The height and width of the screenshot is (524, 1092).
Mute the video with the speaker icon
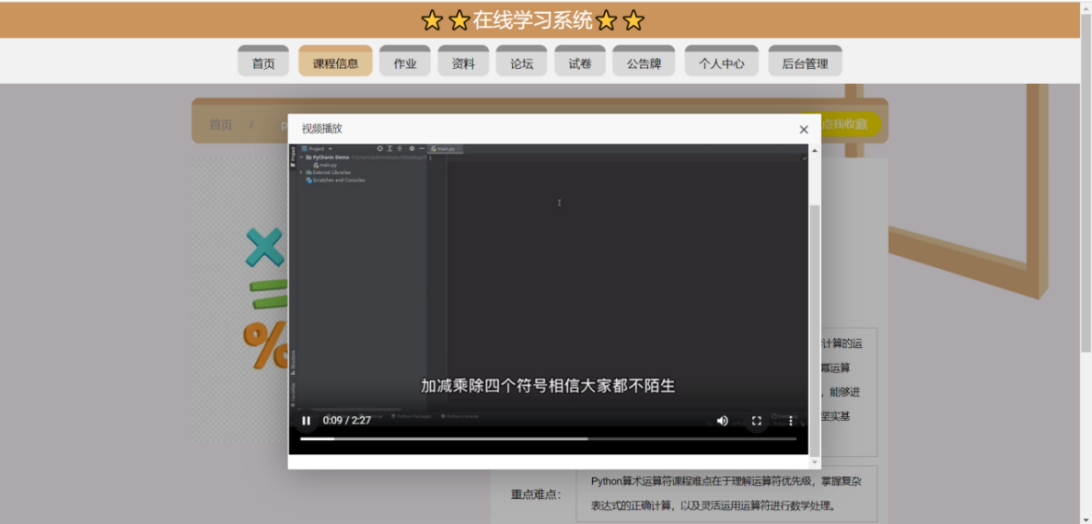722,421
